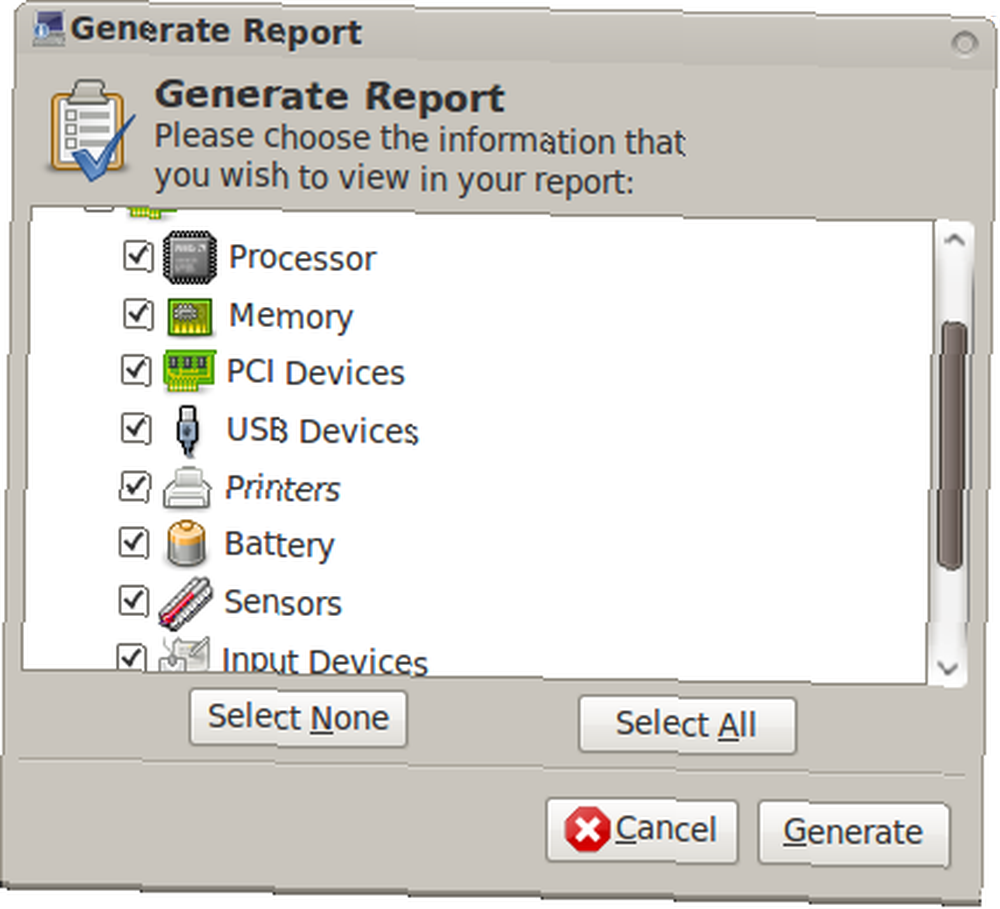This screenshot has width=1000, height=909.
Task: Click the Select None button
Action: [298, 718]
